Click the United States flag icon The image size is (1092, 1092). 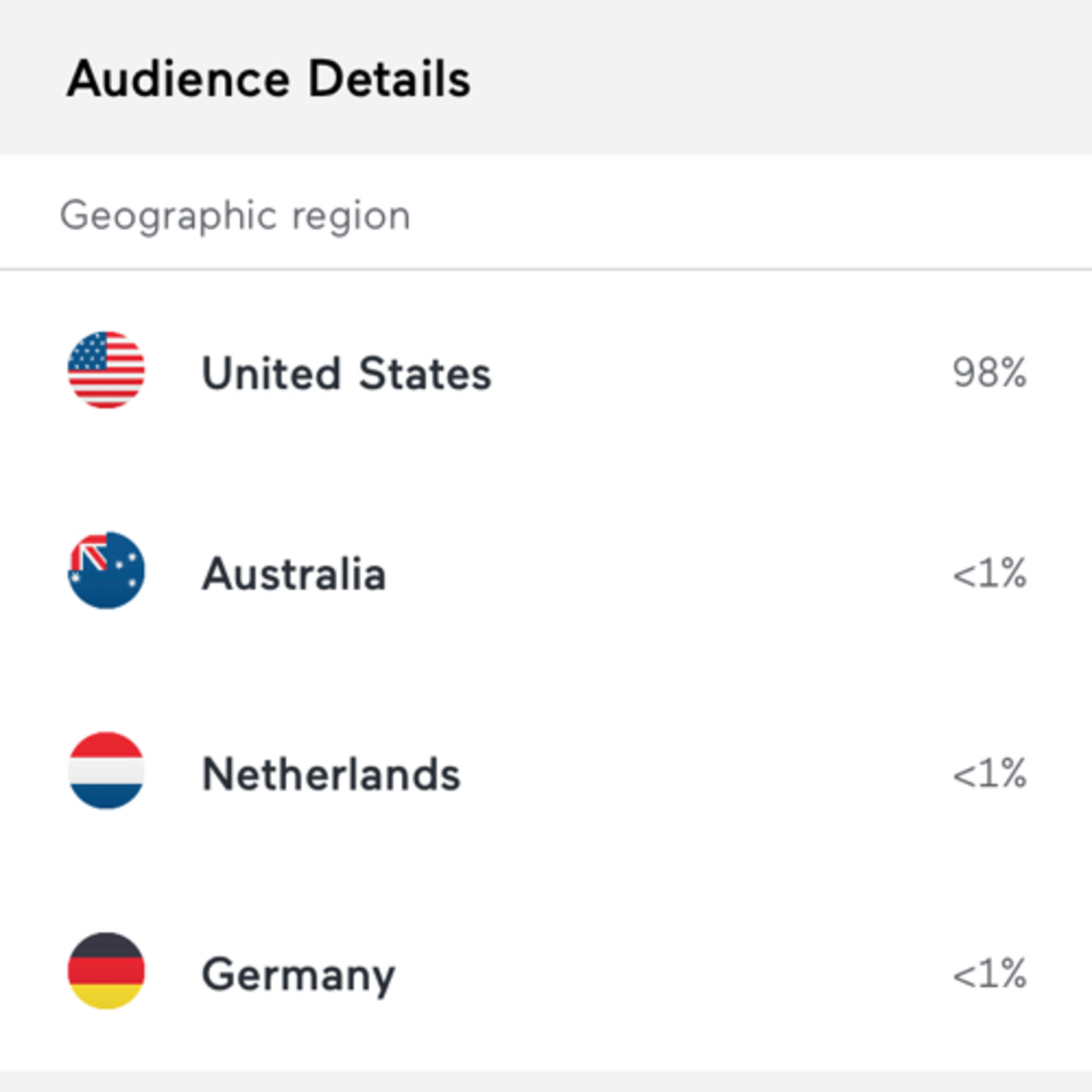pyautogui.click(x=106, y=370)
